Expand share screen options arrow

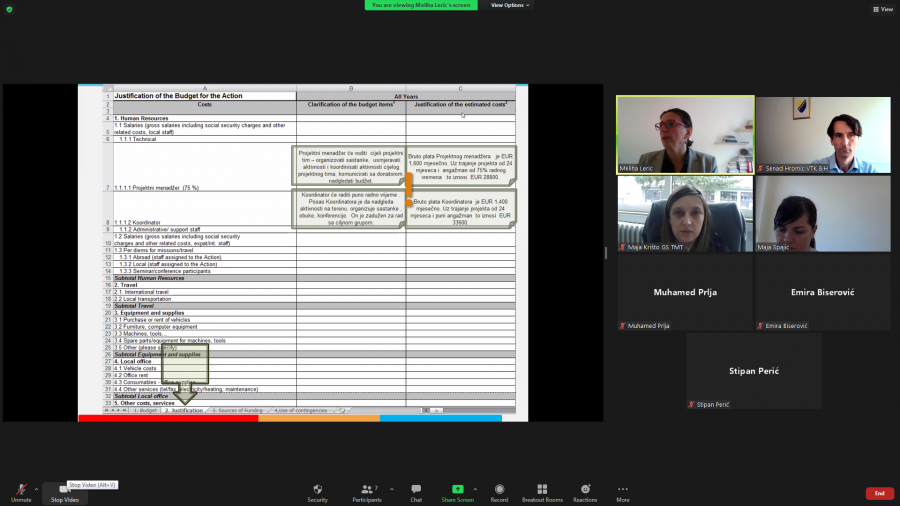pos(475,489)
